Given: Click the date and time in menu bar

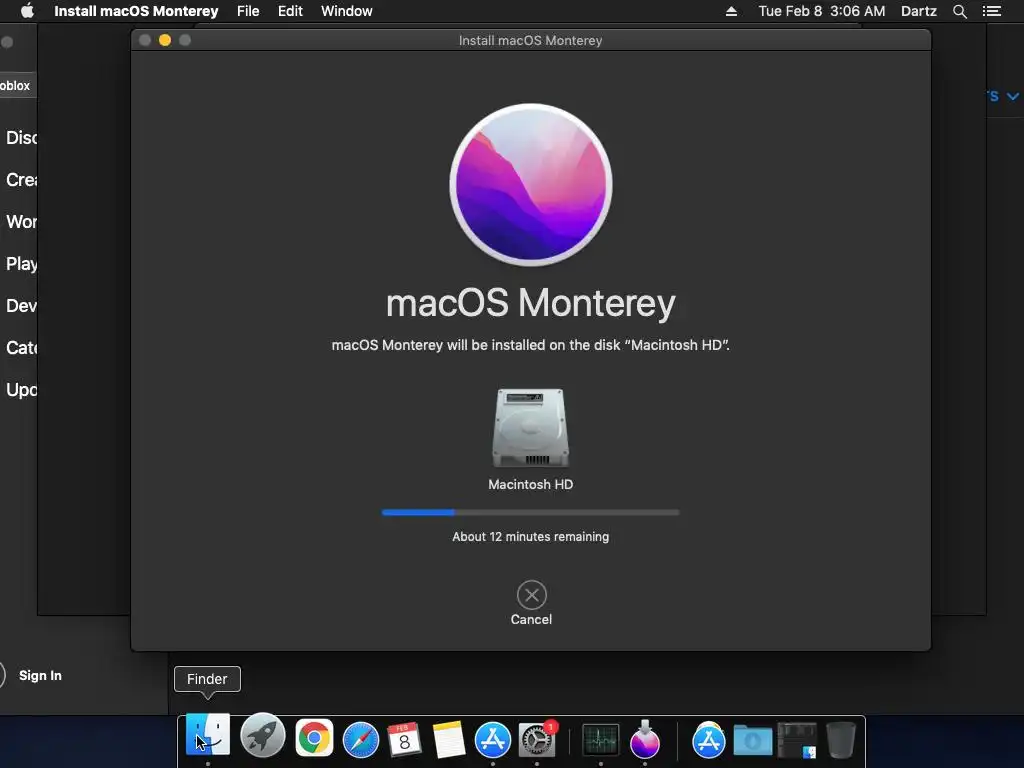Looking at the screenshot, I should [822, 11].
